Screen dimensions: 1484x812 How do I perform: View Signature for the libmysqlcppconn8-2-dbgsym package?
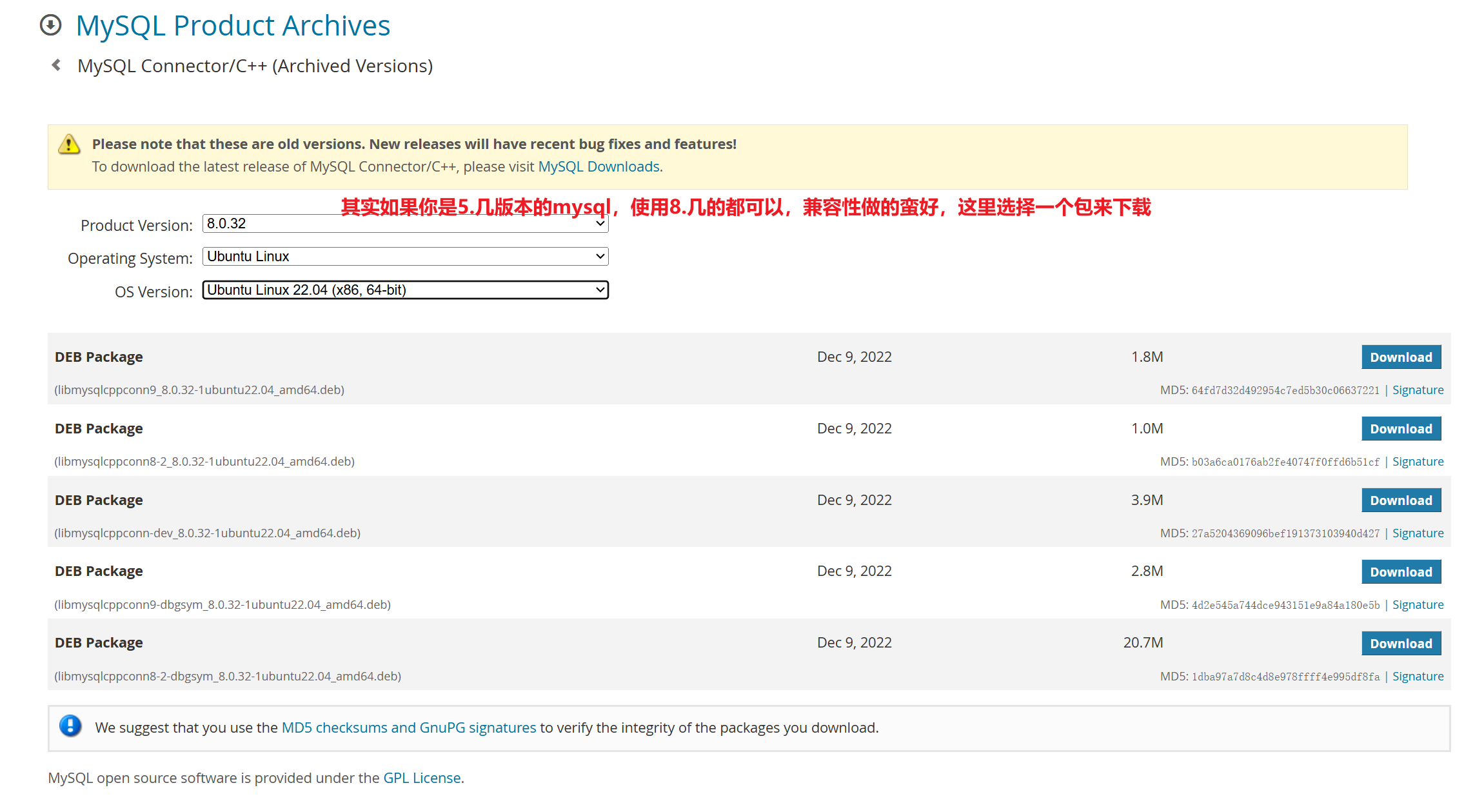point(1417,677)
